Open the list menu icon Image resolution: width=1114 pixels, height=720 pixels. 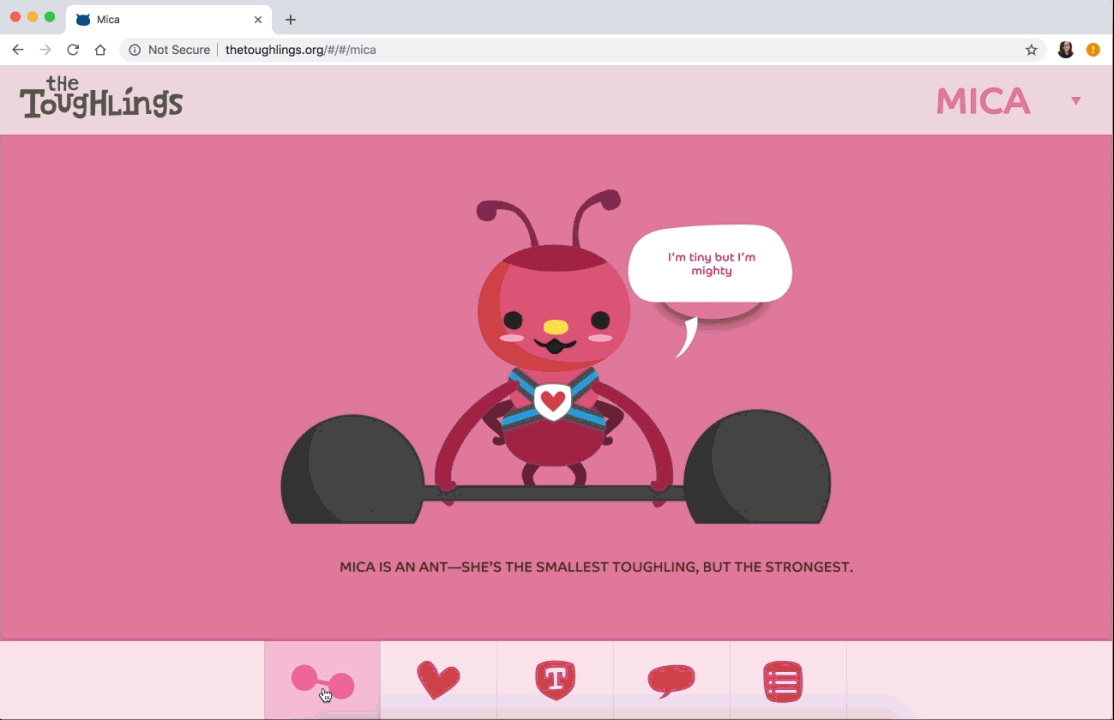pos(783,681)
